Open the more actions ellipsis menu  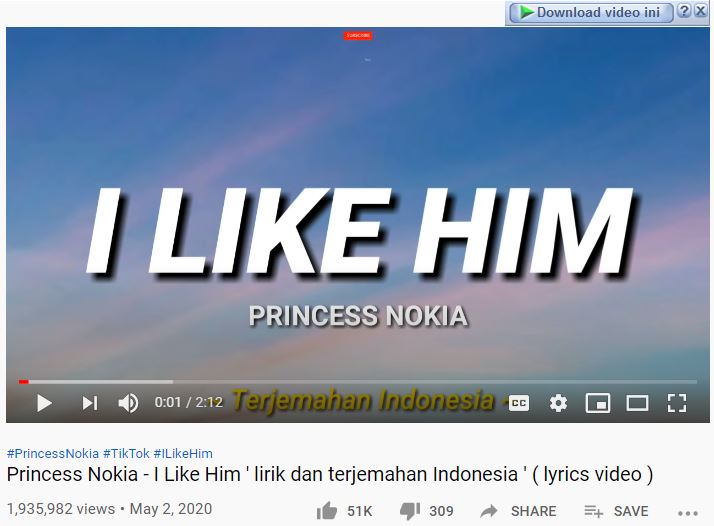pos(688,513)
